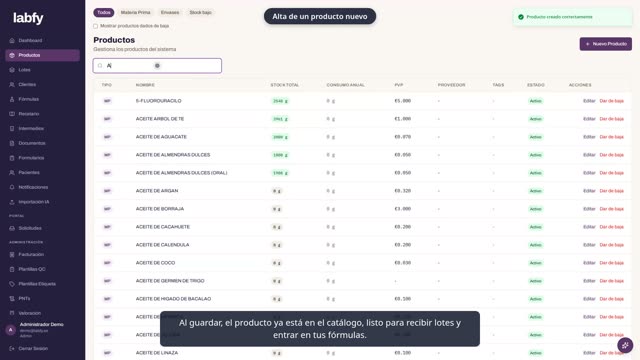Open the Notificaciones bell icon
The width and height of the screenshot is (640, 360).
click(x=12, y=187)
